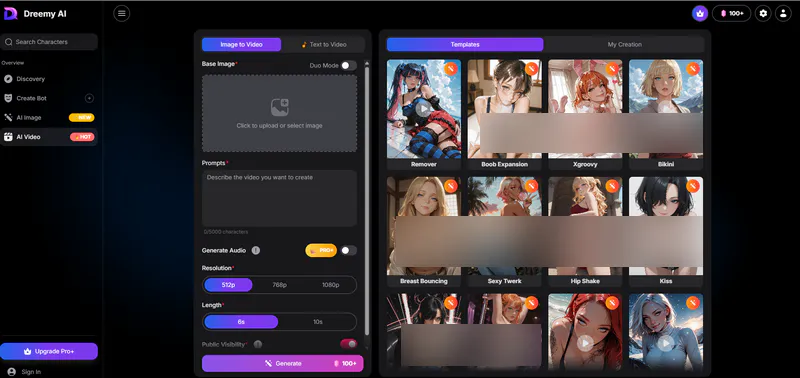The height and width of the screenshot is (378, 800).
Task: Select 768p resolution
Action: click(x=280, y=285)
